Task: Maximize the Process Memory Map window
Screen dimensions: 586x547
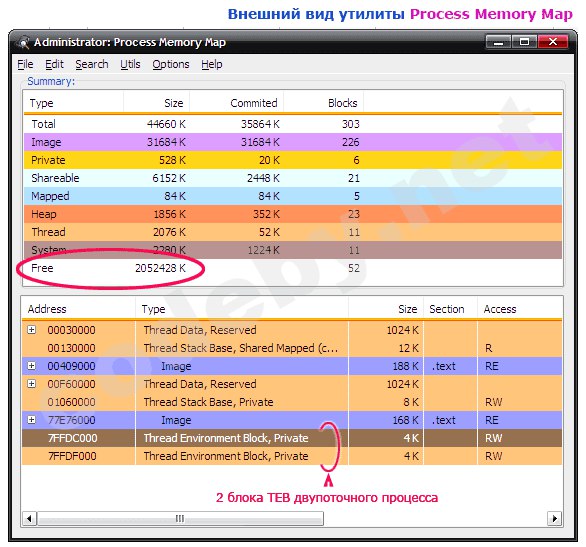Action: pyautogui.click(x=524, y=42)
